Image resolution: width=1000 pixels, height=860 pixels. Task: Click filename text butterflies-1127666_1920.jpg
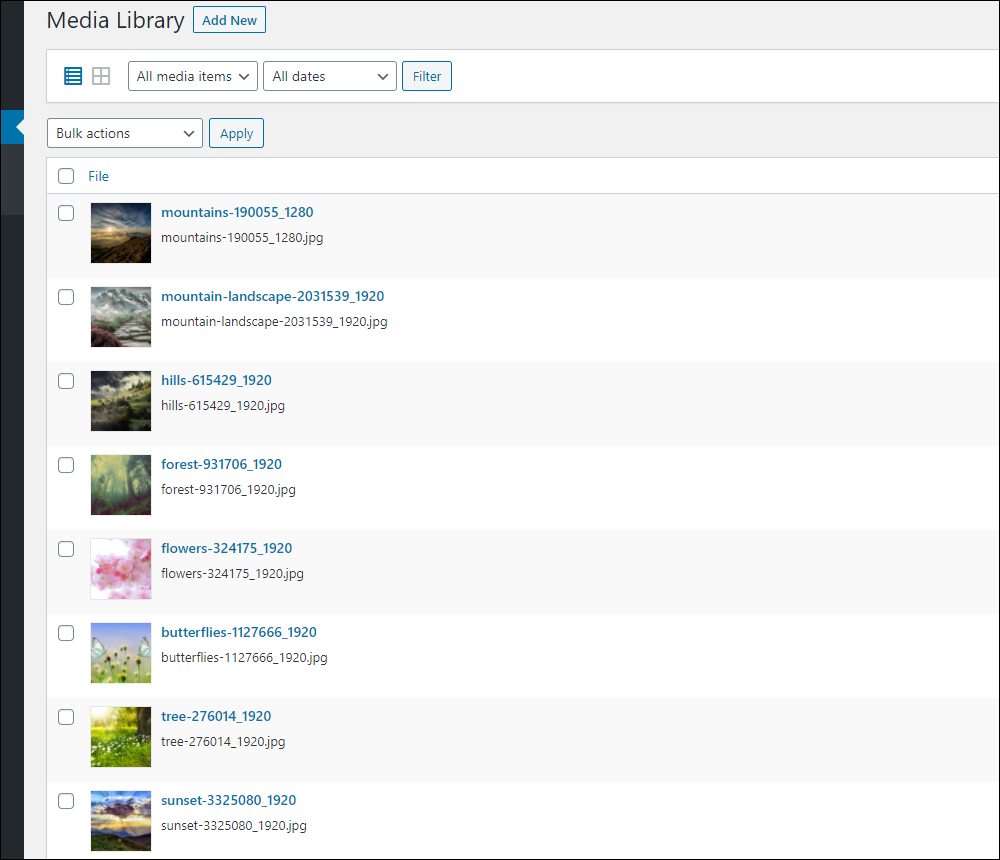tap(244, 658)
